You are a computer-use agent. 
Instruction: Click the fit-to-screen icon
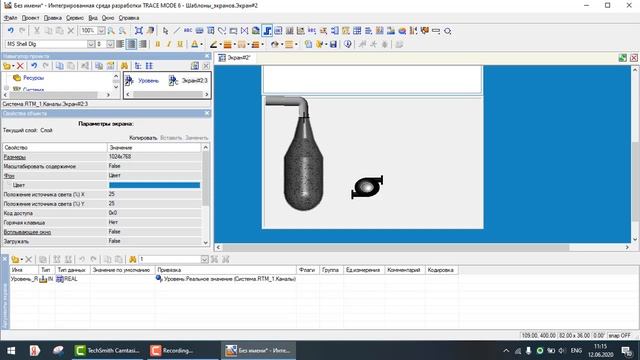click(139, 31)
